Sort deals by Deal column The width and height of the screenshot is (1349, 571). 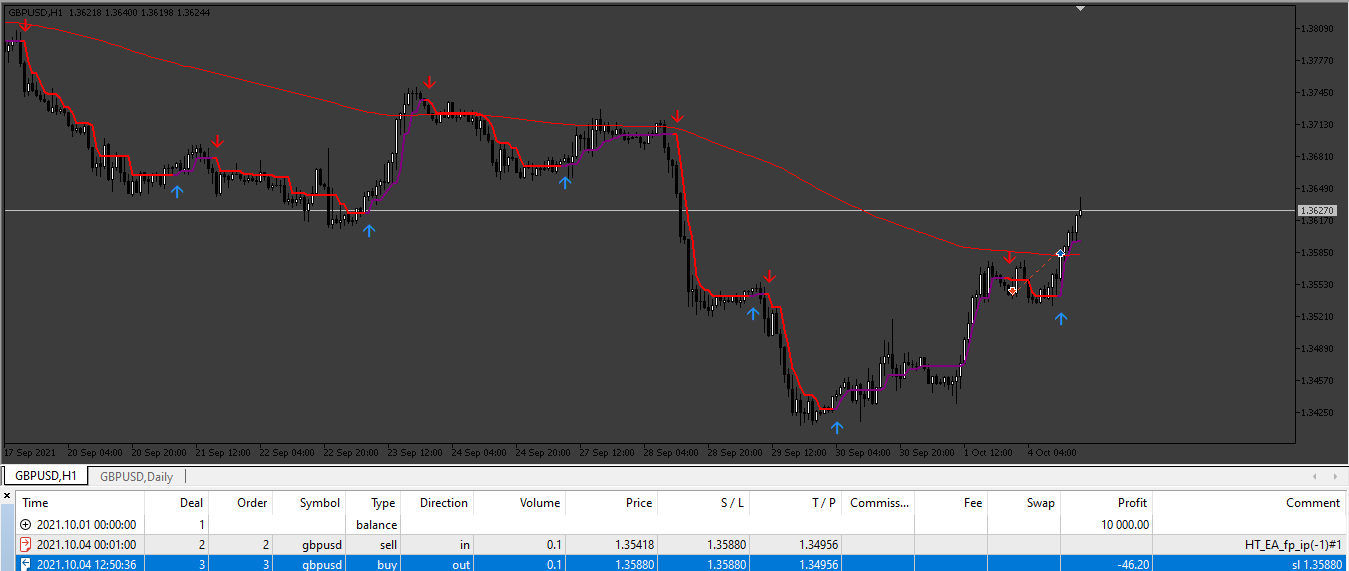pos(177,503)
